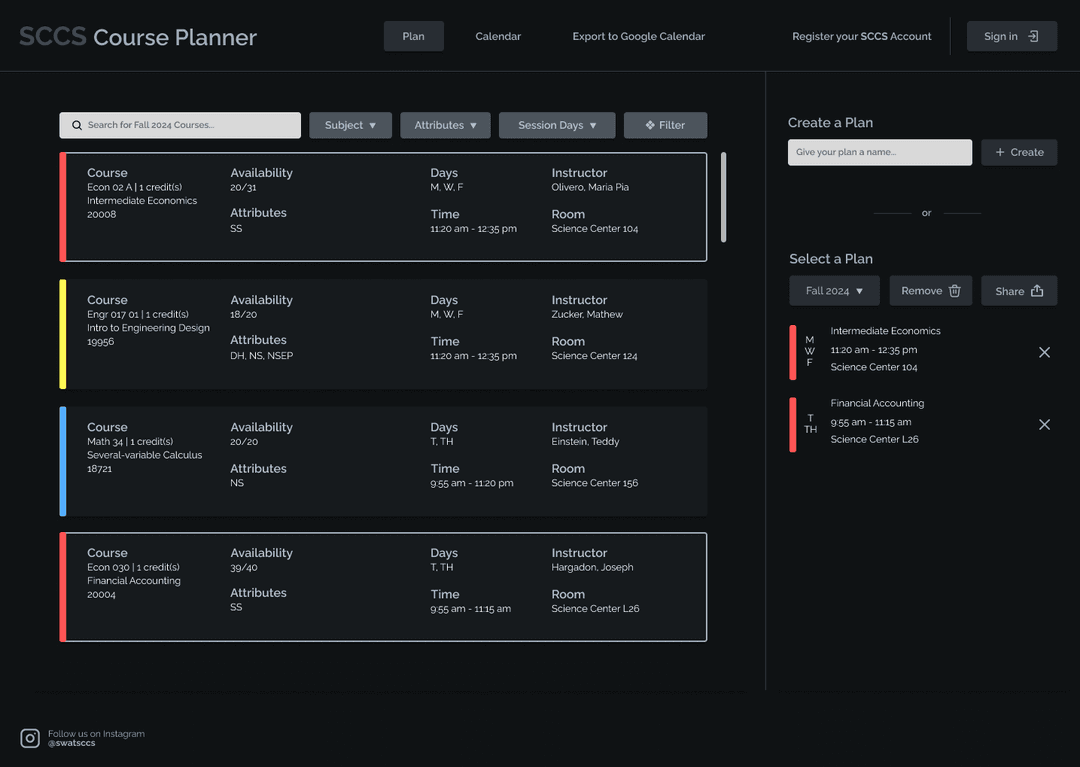Click the Filter diamond icon button

point(665,125)
